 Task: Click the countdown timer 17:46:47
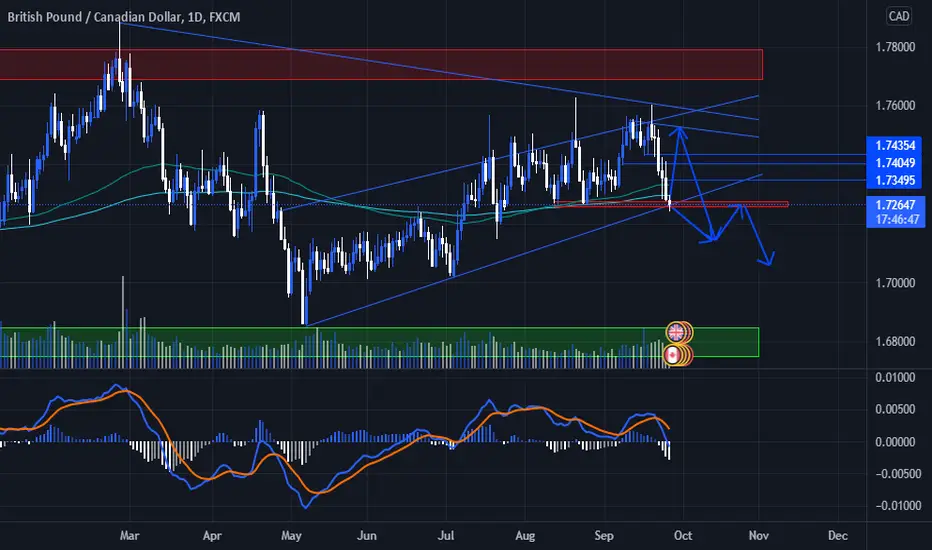pyautogui.click(x=896, y=220)
